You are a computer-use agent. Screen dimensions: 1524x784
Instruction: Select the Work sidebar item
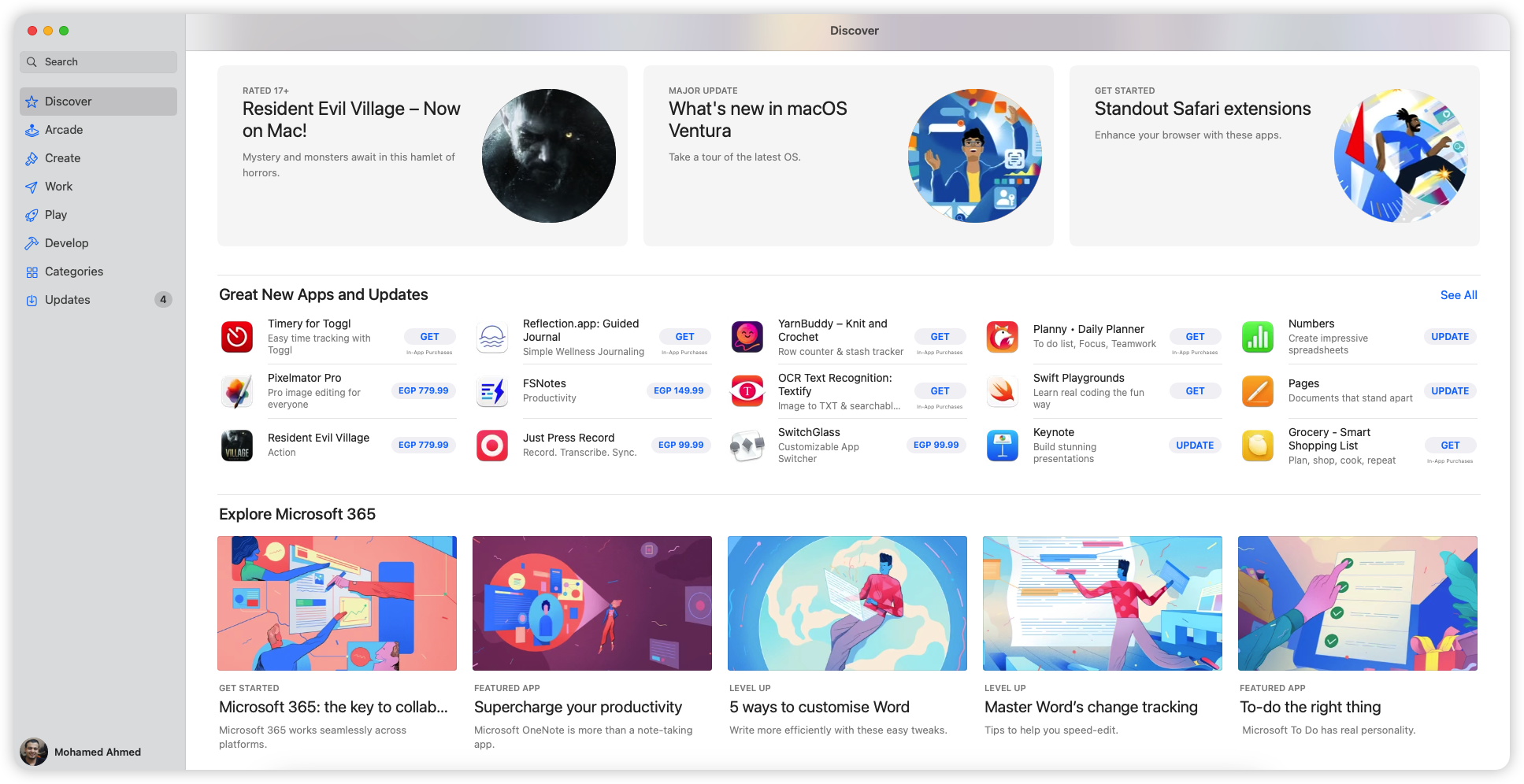[98, 187]
